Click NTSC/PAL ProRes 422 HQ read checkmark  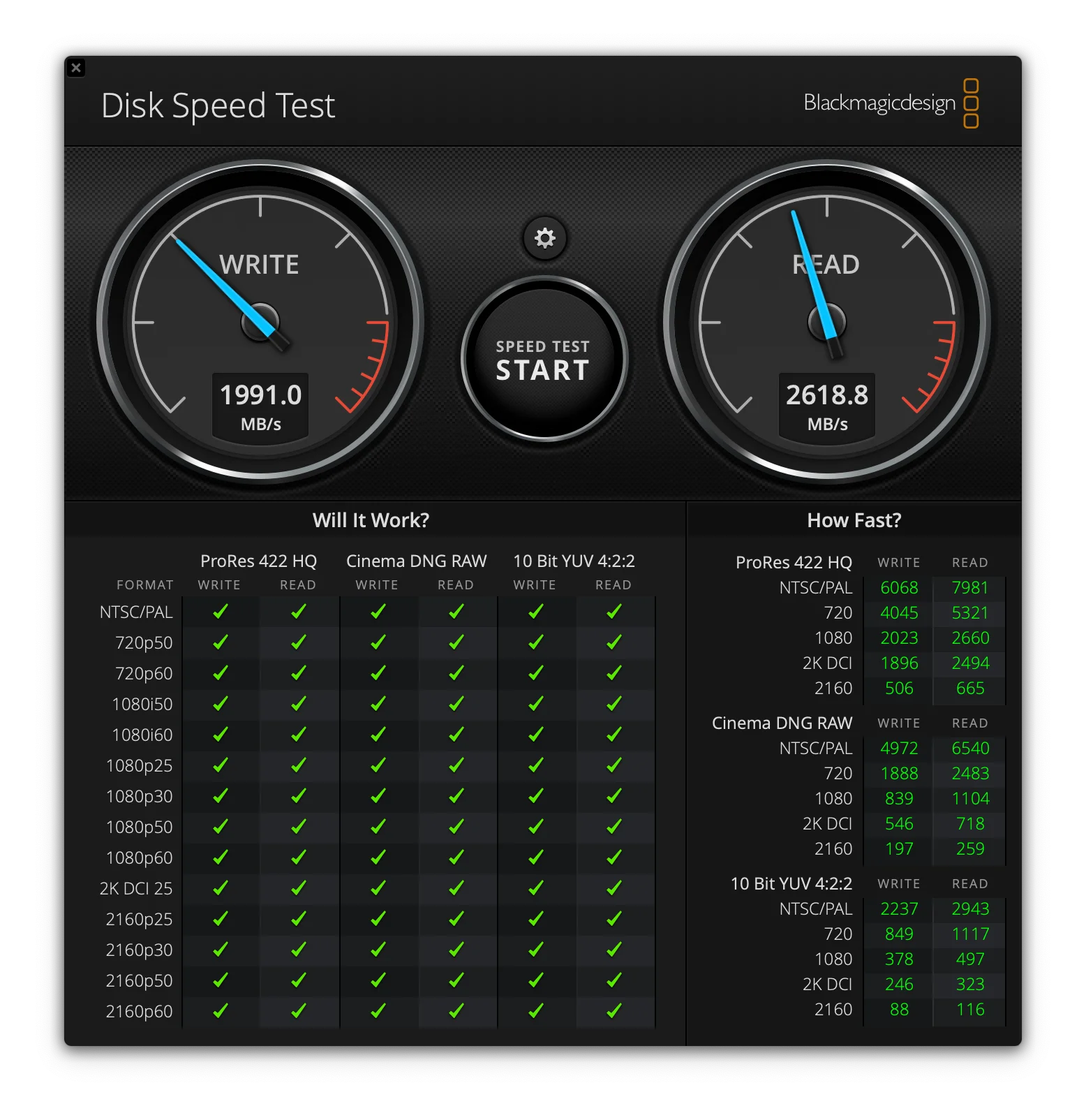(299, 612)
